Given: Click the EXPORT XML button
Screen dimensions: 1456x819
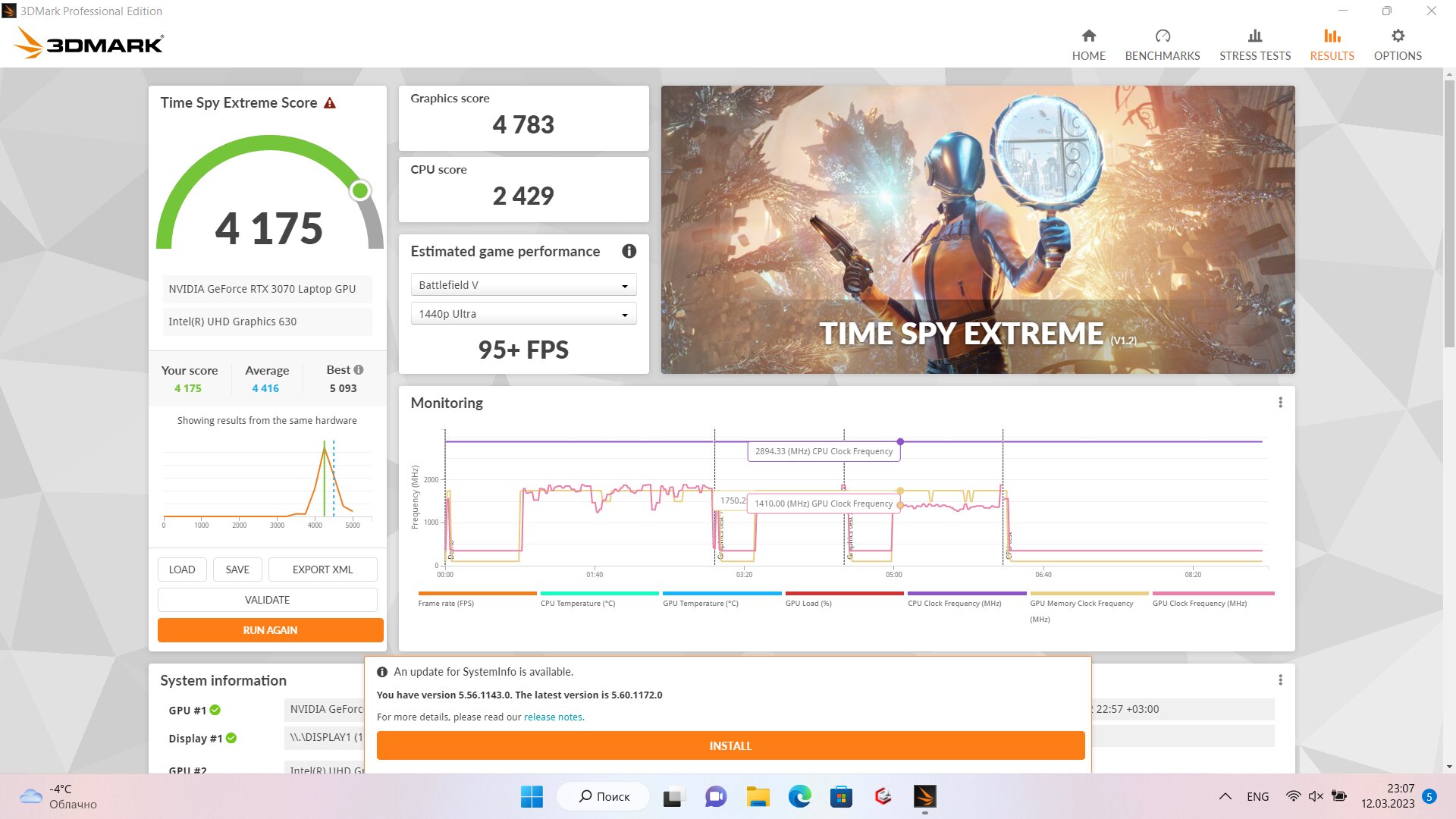Looking at the screenshot, I should click(x=322, y=570).
